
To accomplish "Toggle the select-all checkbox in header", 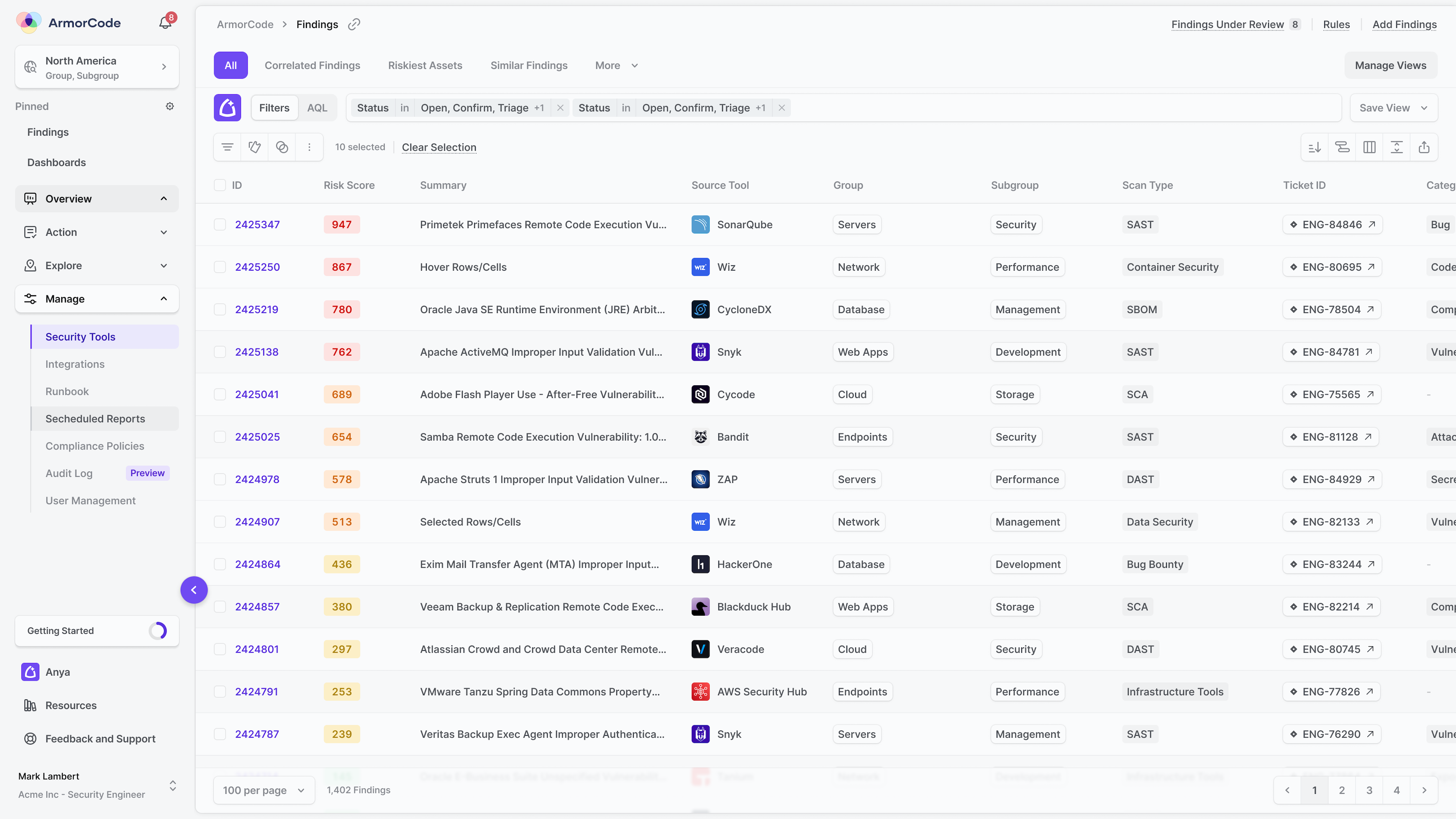I will tap(220, 185).
